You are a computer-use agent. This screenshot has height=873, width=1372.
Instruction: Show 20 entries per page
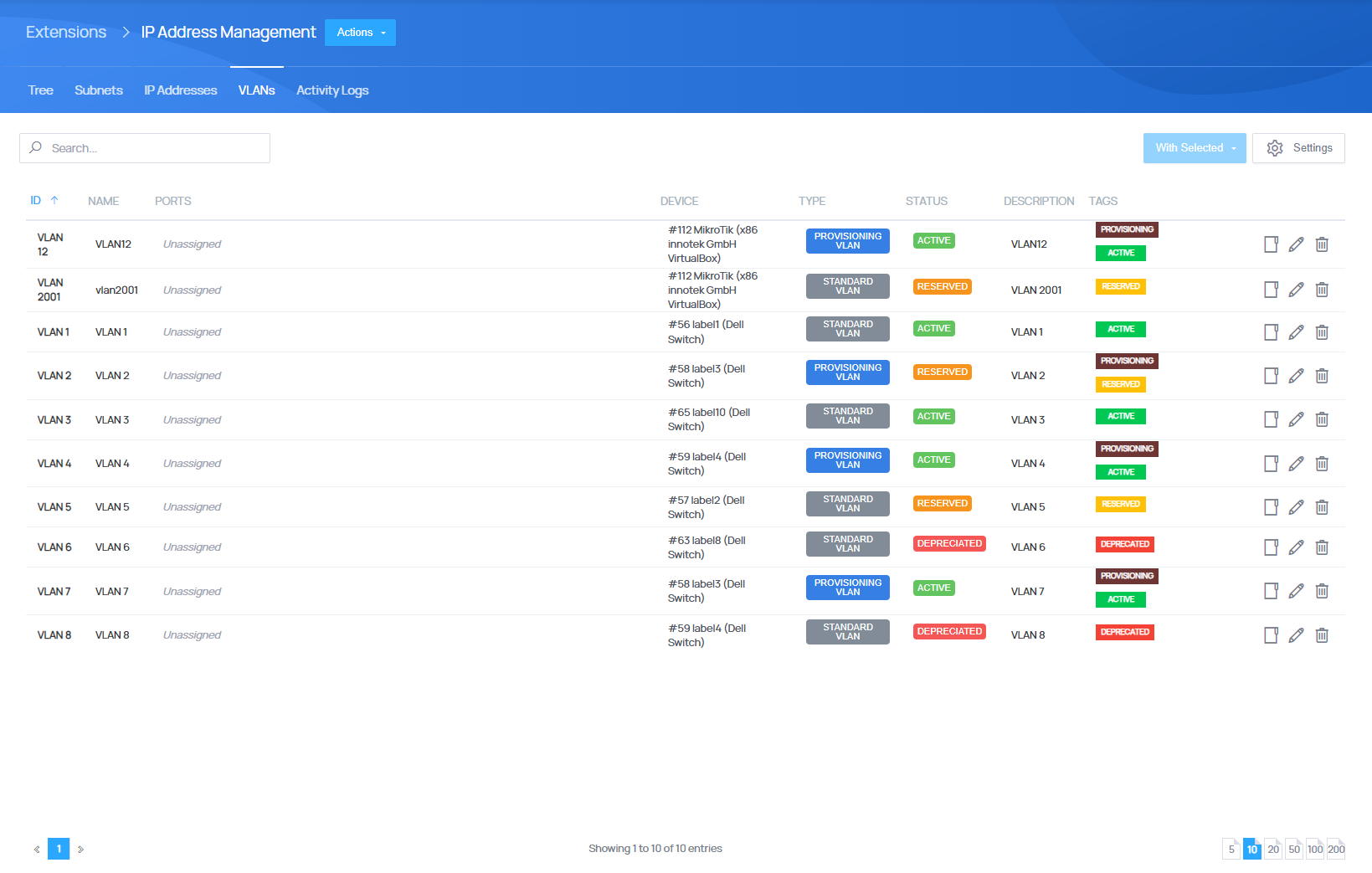coord(1273,849)
